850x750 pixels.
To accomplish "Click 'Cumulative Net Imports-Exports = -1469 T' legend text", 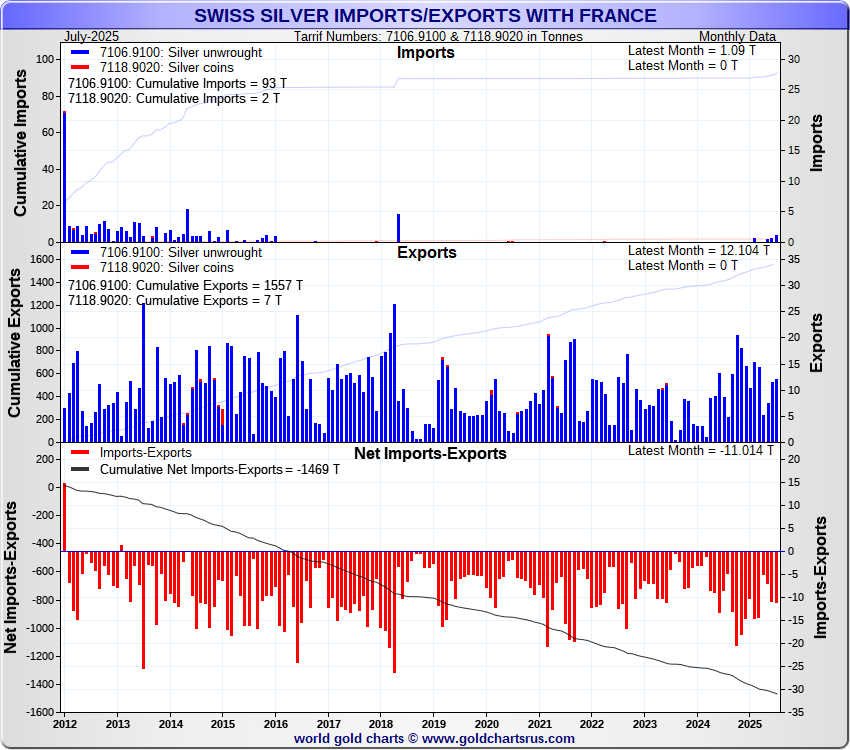I will 220,469.
